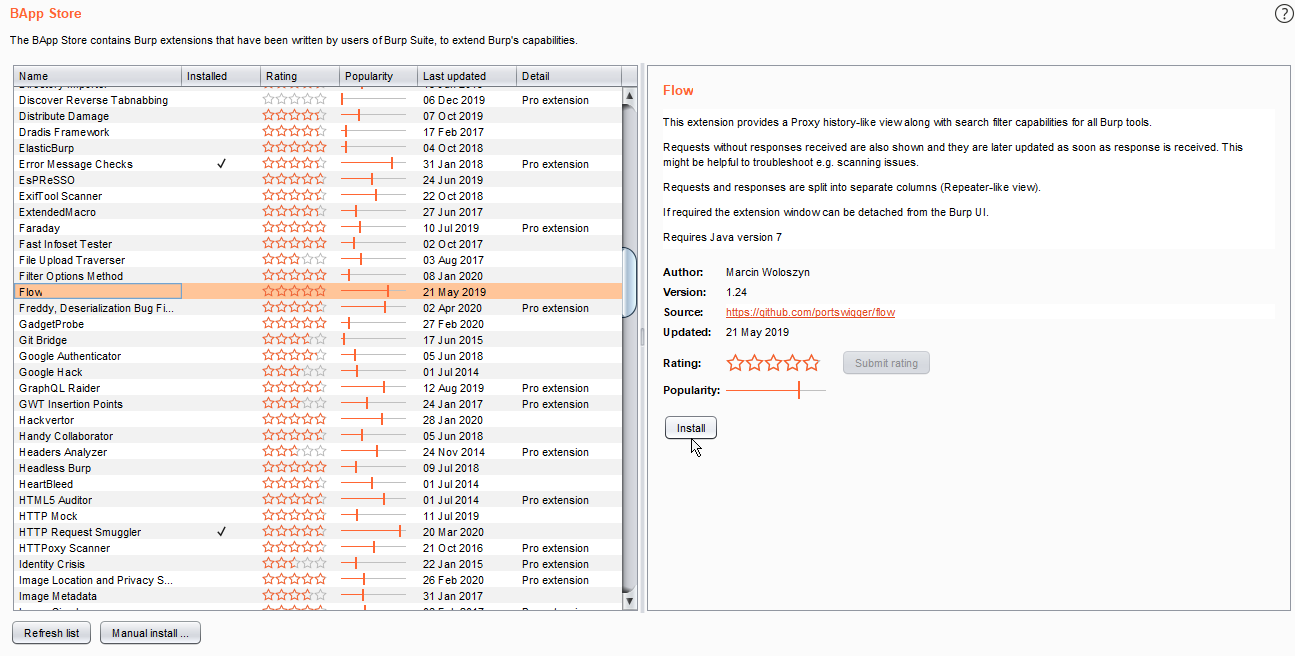Select the Dradis Framework extension
The image size is (1295, 656).
pos(64,132)
